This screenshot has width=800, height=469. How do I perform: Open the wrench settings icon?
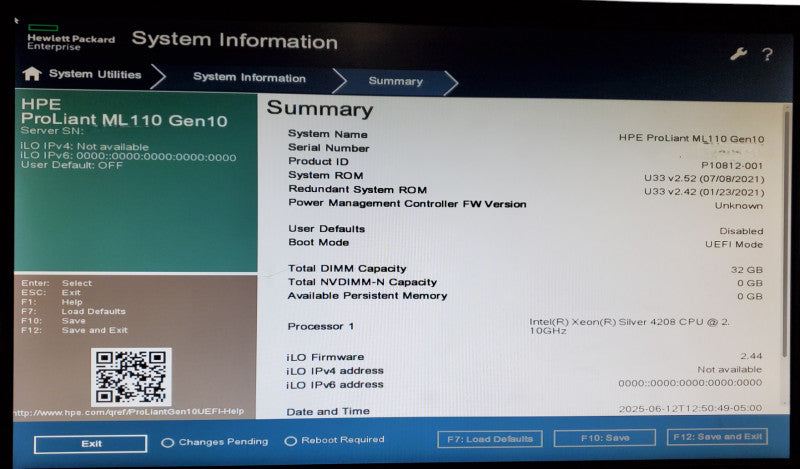738,54
